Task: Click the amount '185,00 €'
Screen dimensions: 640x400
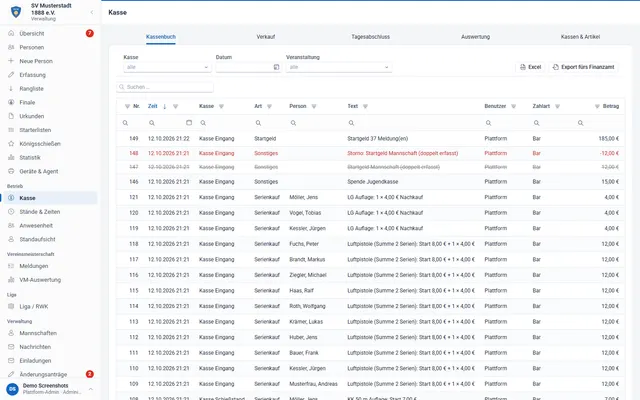Action: tap(609, 139)
